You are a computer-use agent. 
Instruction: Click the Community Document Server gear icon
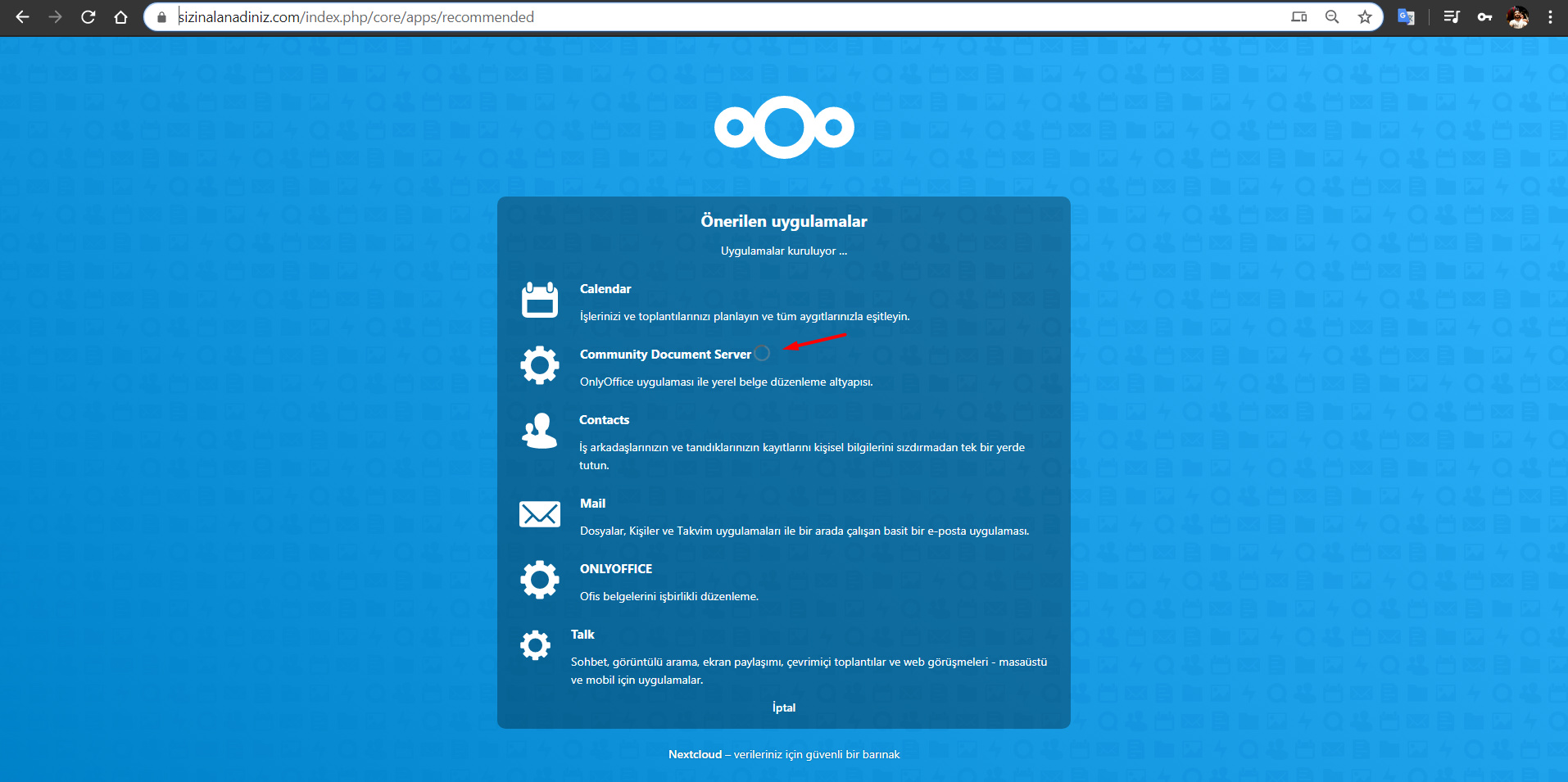pos(539,365)
